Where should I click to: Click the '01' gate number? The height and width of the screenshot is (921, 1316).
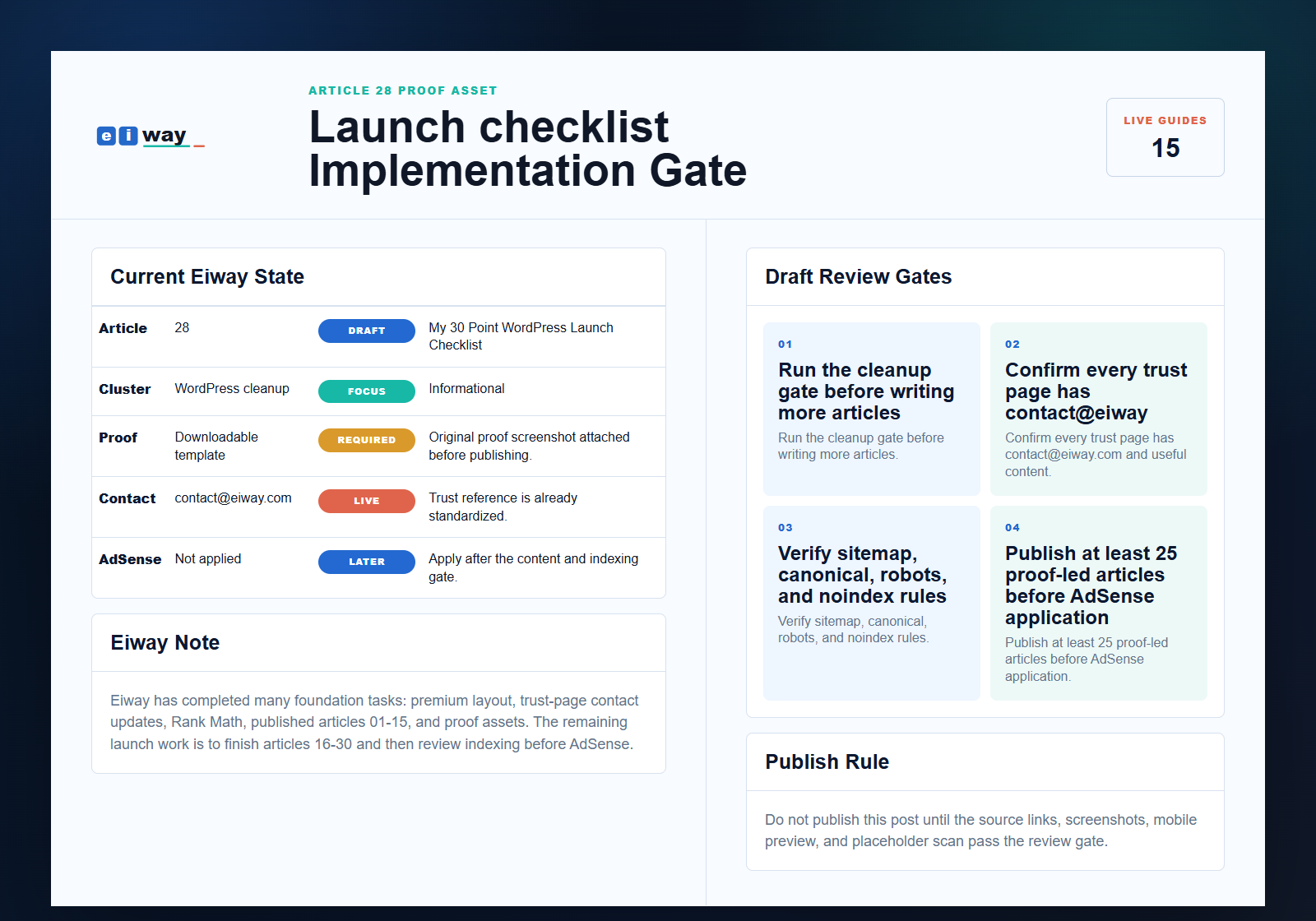785,345
